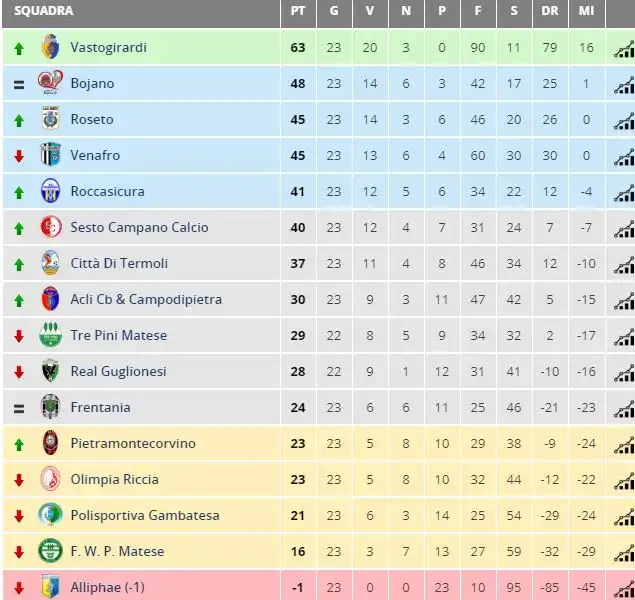The height and width of the screenshot is (600, 635).
Task: Click the Tre Pini Matese crest
Action: tap(50, 334)
